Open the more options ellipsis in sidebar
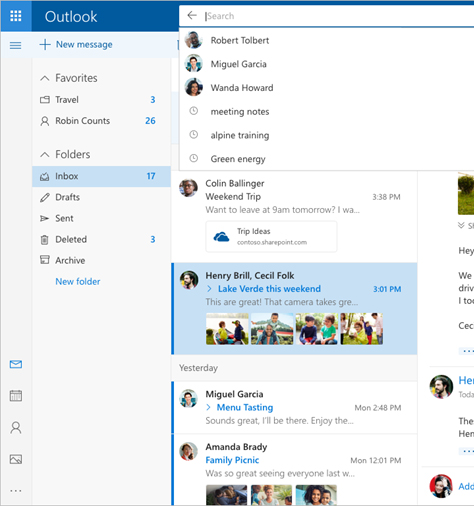The width and height of the screenshot is (474, 506). point(16,491)
